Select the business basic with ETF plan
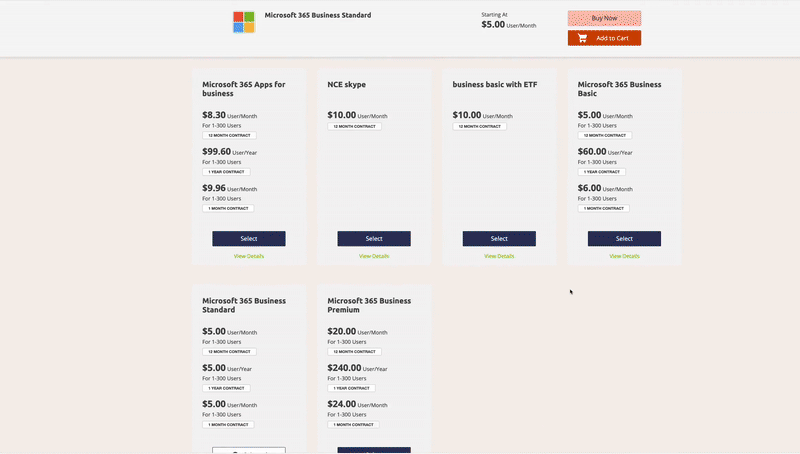The width and height of the screenshot is (800, 454). point(499,238)
